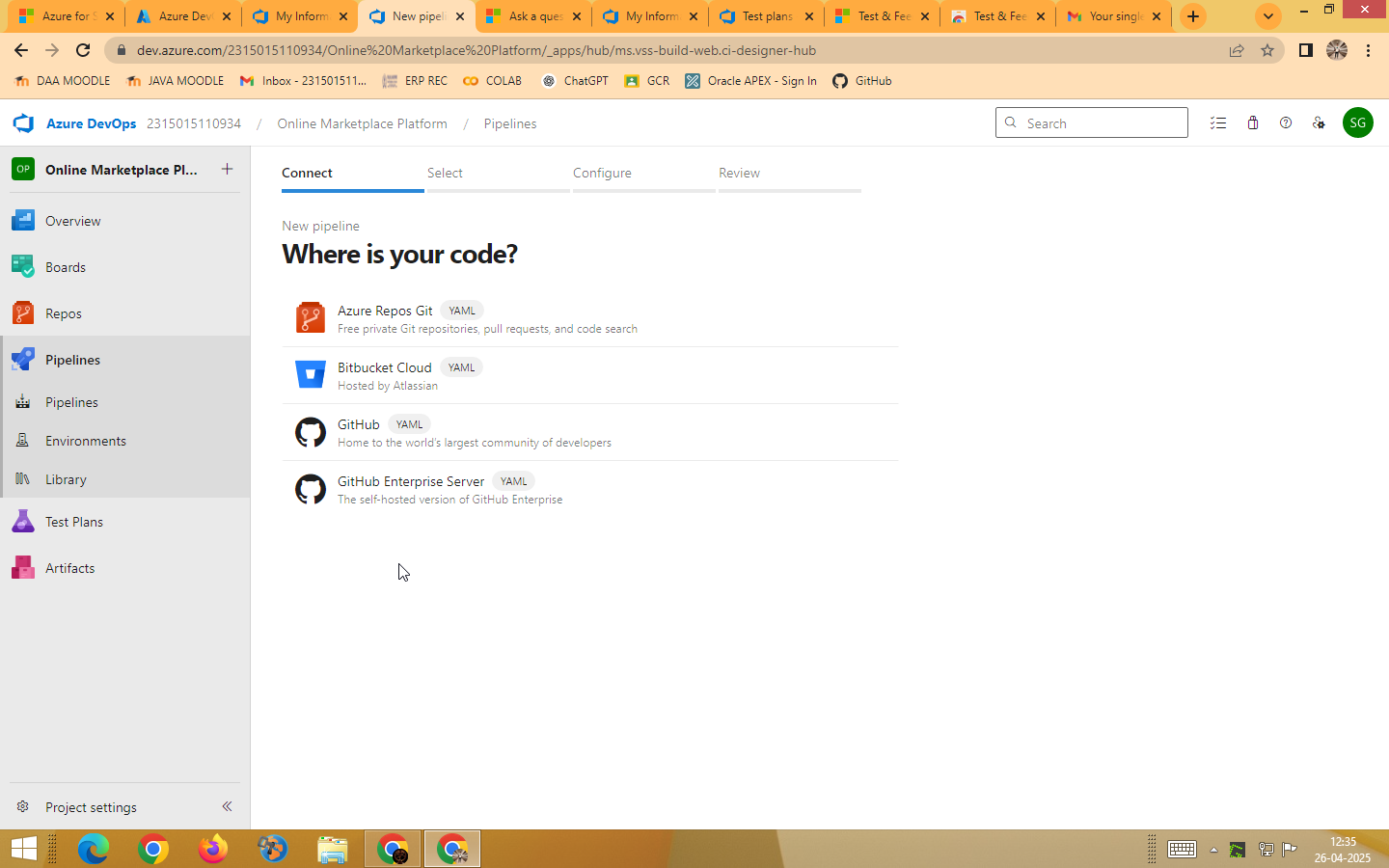Pick GitHub Enterprise Server icon
Viewport: 1389px width, 868px height.
coord(311,489)
